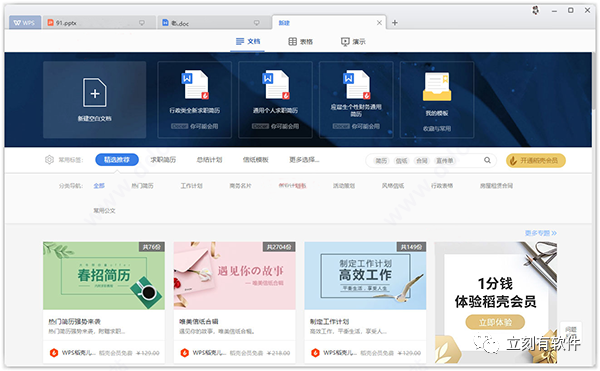Close the 新建 tab

click(x=379, y=23)
